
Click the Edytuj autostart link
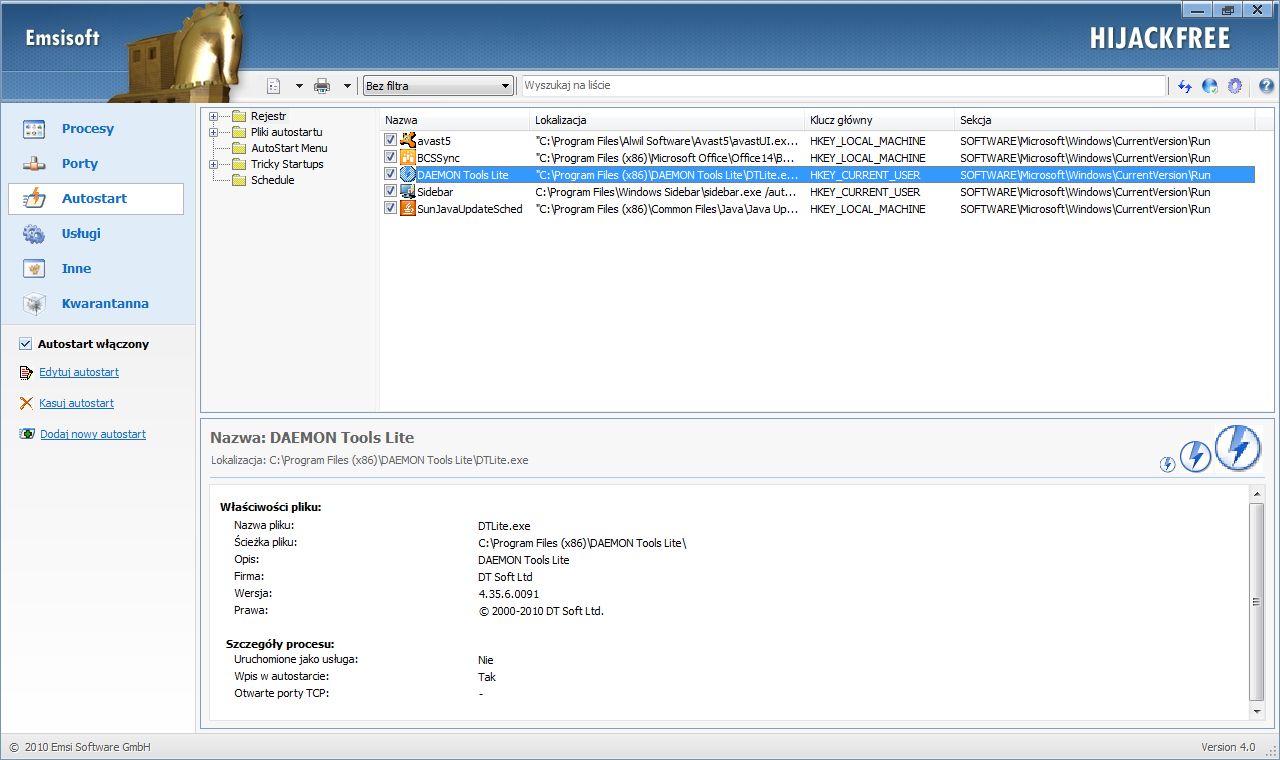point(79,373)
